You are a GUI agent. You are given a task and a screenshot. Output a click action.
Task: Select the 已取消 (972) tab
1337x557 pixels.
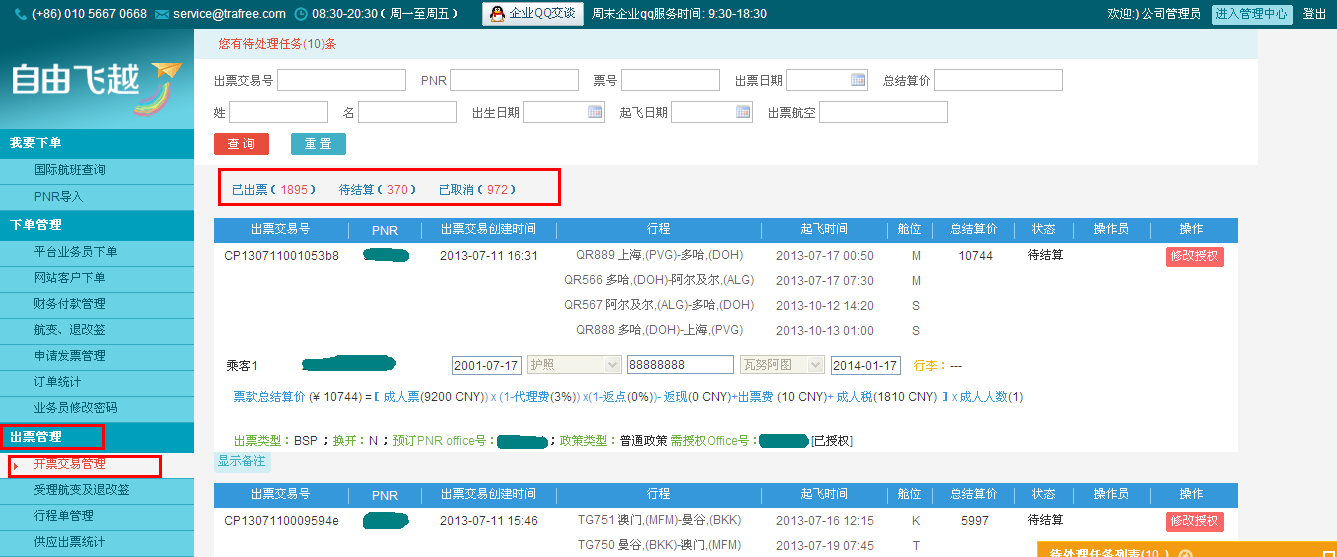(x=477, y=189)
